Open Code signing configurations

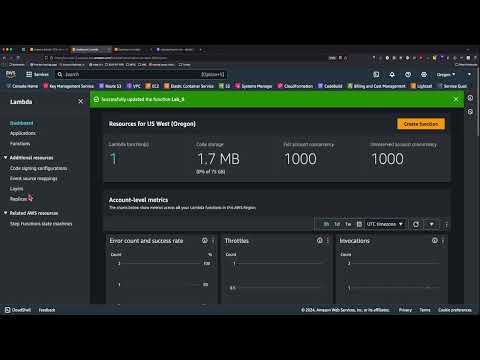point(38,168)
